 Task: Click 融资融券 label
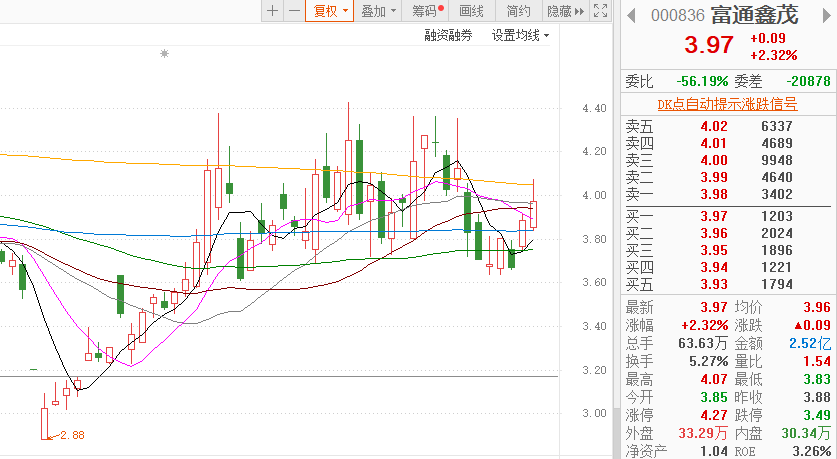tap(448, 36)
